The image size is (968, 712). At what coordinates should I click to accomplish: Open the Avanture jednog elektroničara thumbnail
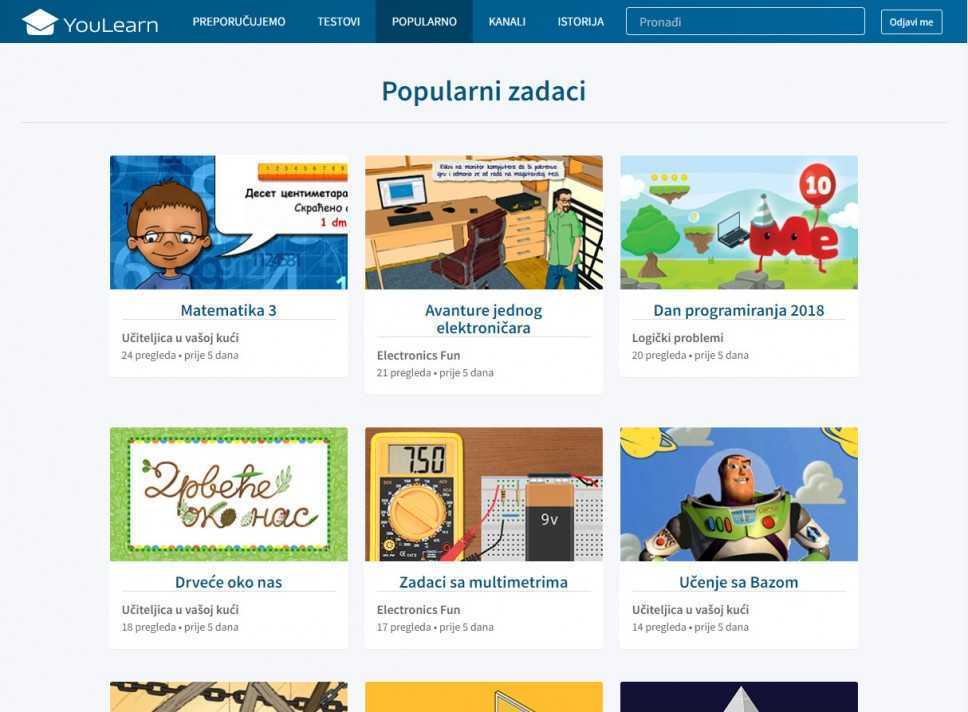click(x=484, y=222)
